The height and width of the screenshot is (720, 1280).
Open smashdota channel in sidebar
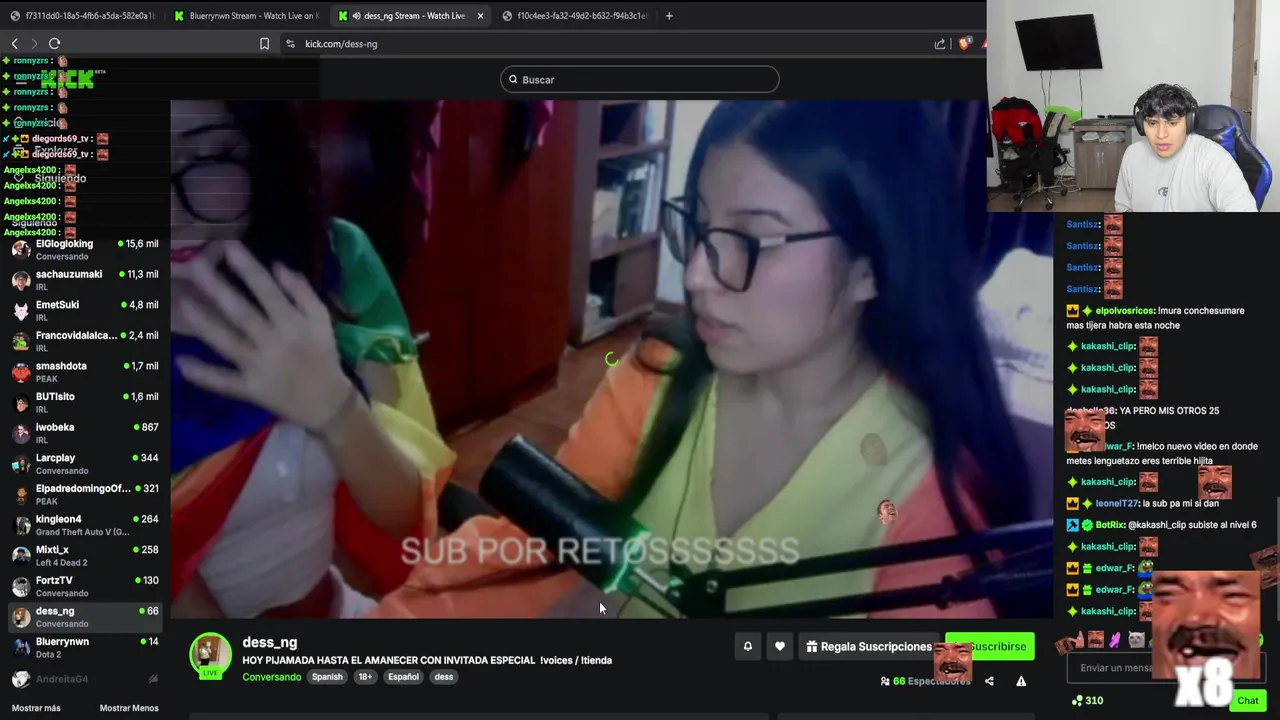[x=85, y=372]
